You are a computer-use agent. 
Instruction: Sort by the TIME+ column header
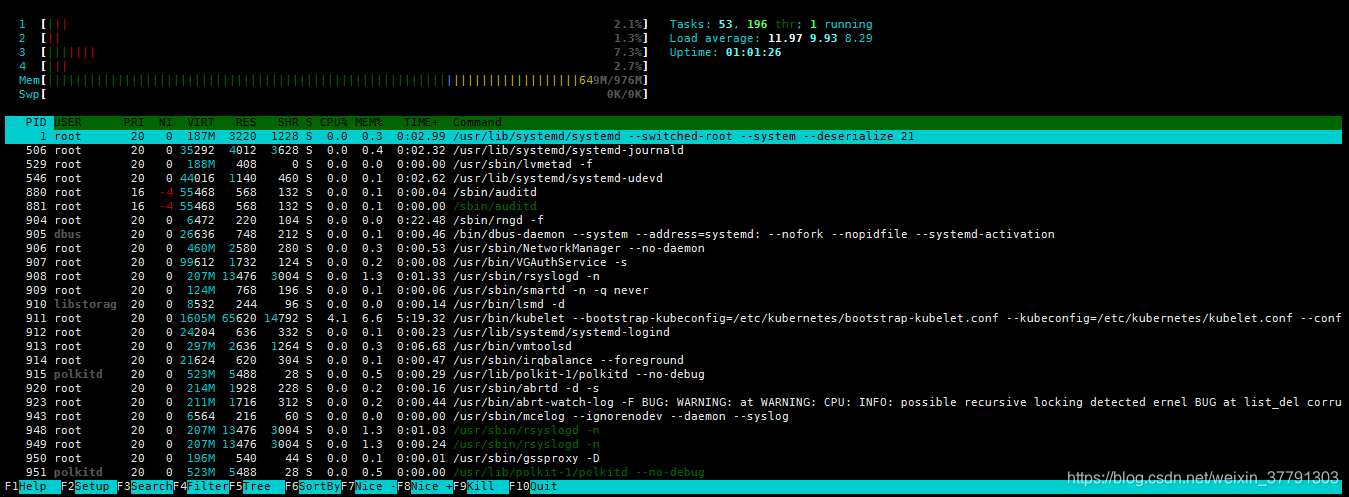[x=421, y=122]
